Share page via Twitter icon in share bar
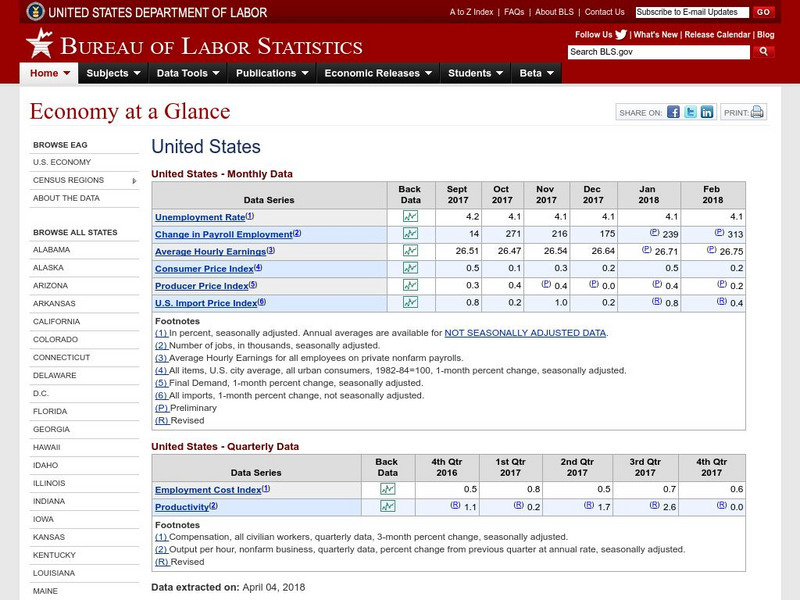Viewport: 800px width, 600px height. pyautogui.click(x=690, y=112)
